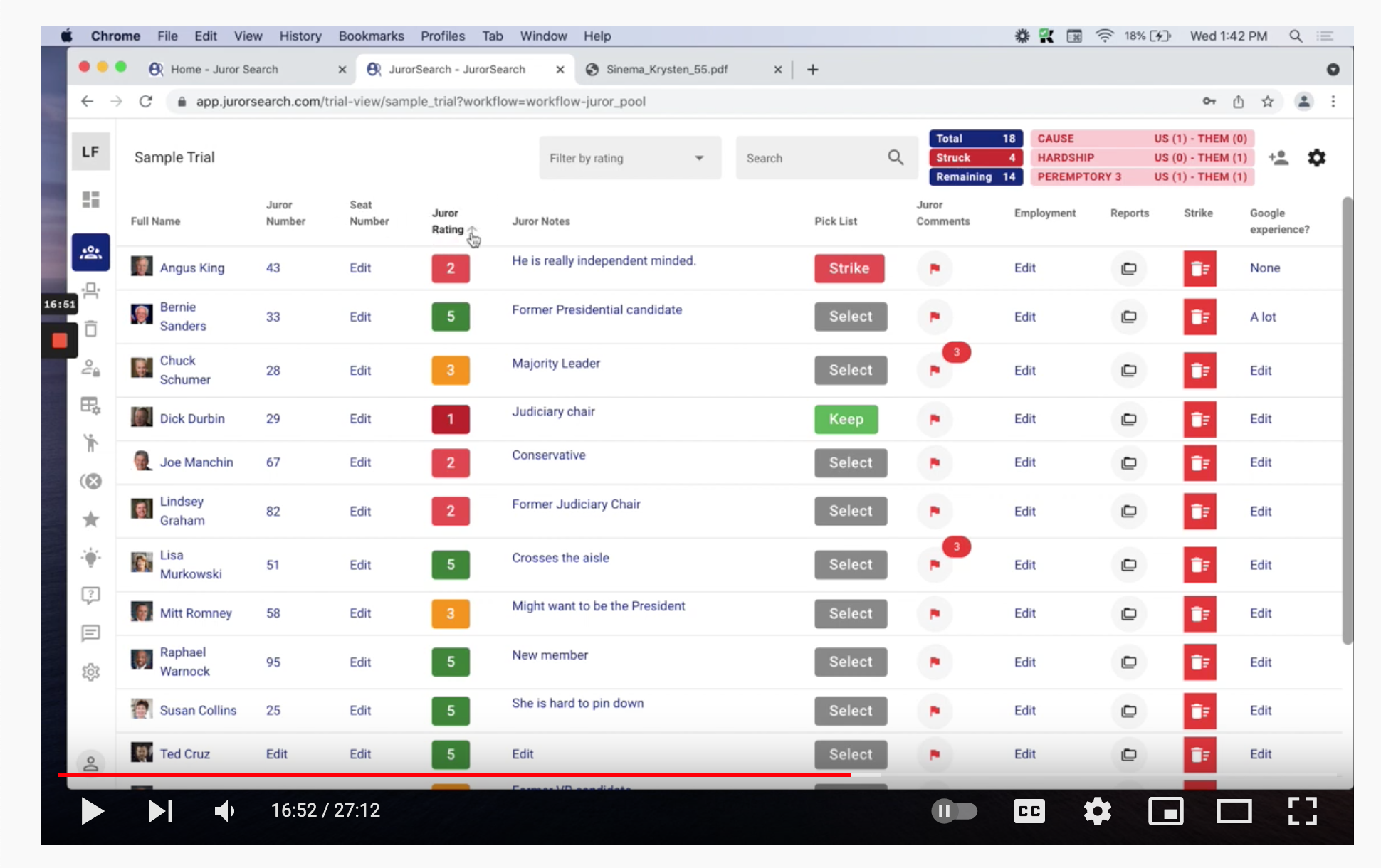This screenshot has height=868, width=1381.
Task: Open the seating chart sidebar icon
Action: click(90, 290)
